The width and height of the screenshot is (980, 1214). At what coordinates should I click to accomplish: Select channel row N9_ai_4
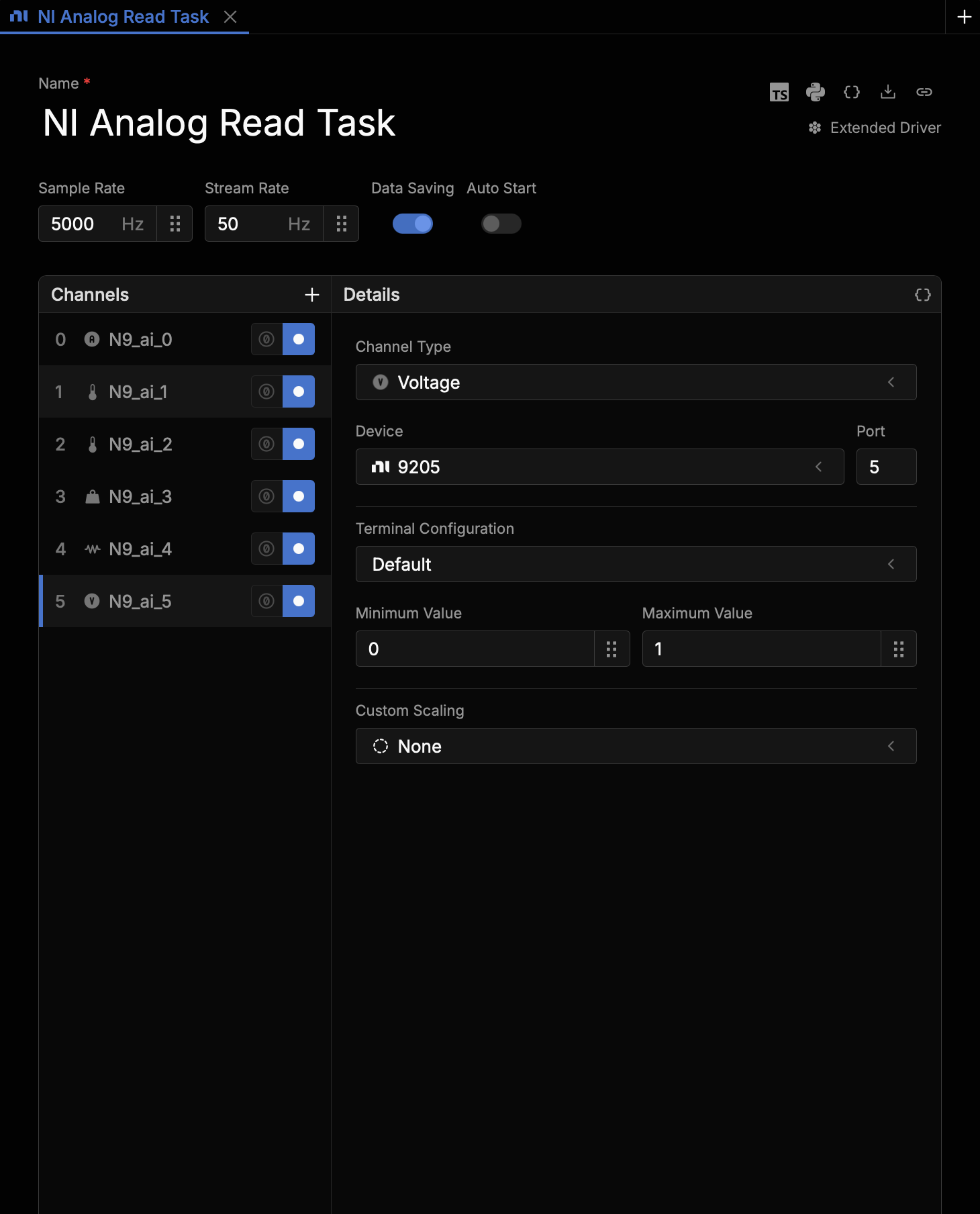185,549
